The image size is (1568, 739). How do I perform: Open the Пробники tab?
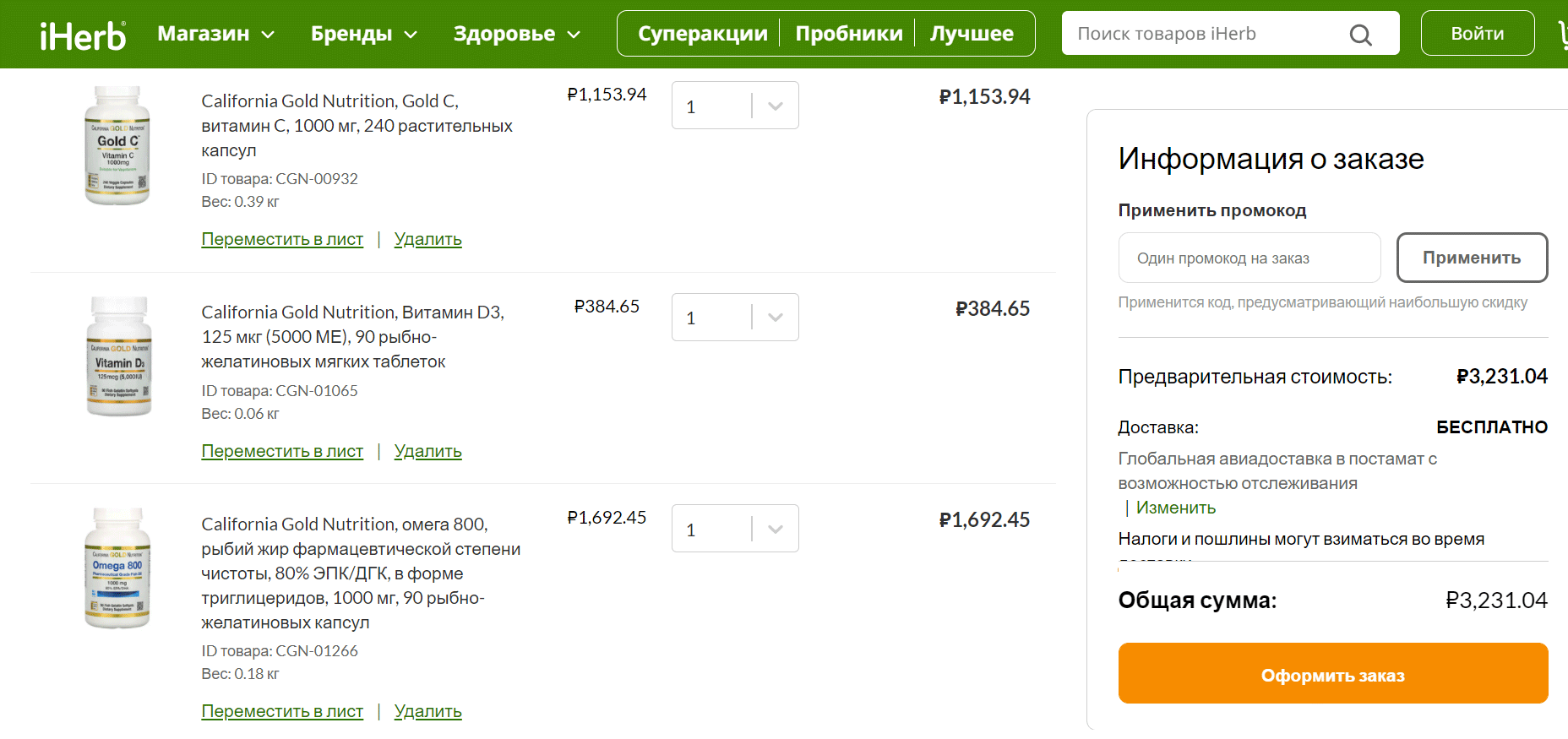coord(849,34)
